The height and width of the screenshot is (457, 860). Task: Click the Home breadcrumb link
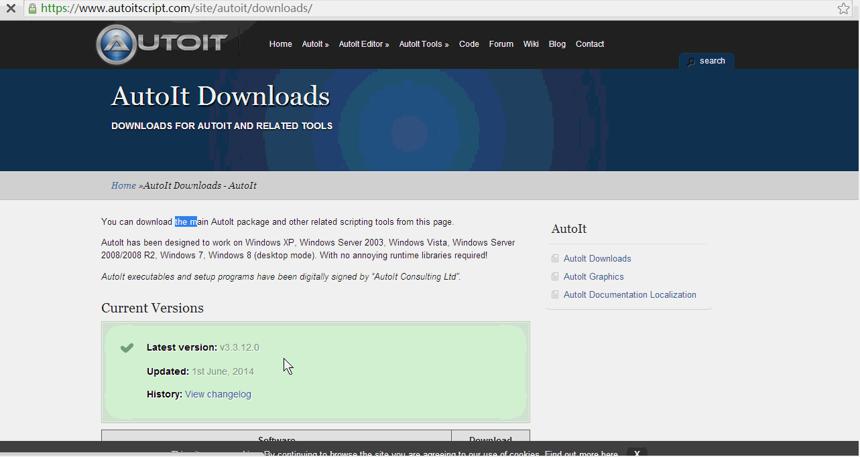pyautogui.click(x=123, y=185)
